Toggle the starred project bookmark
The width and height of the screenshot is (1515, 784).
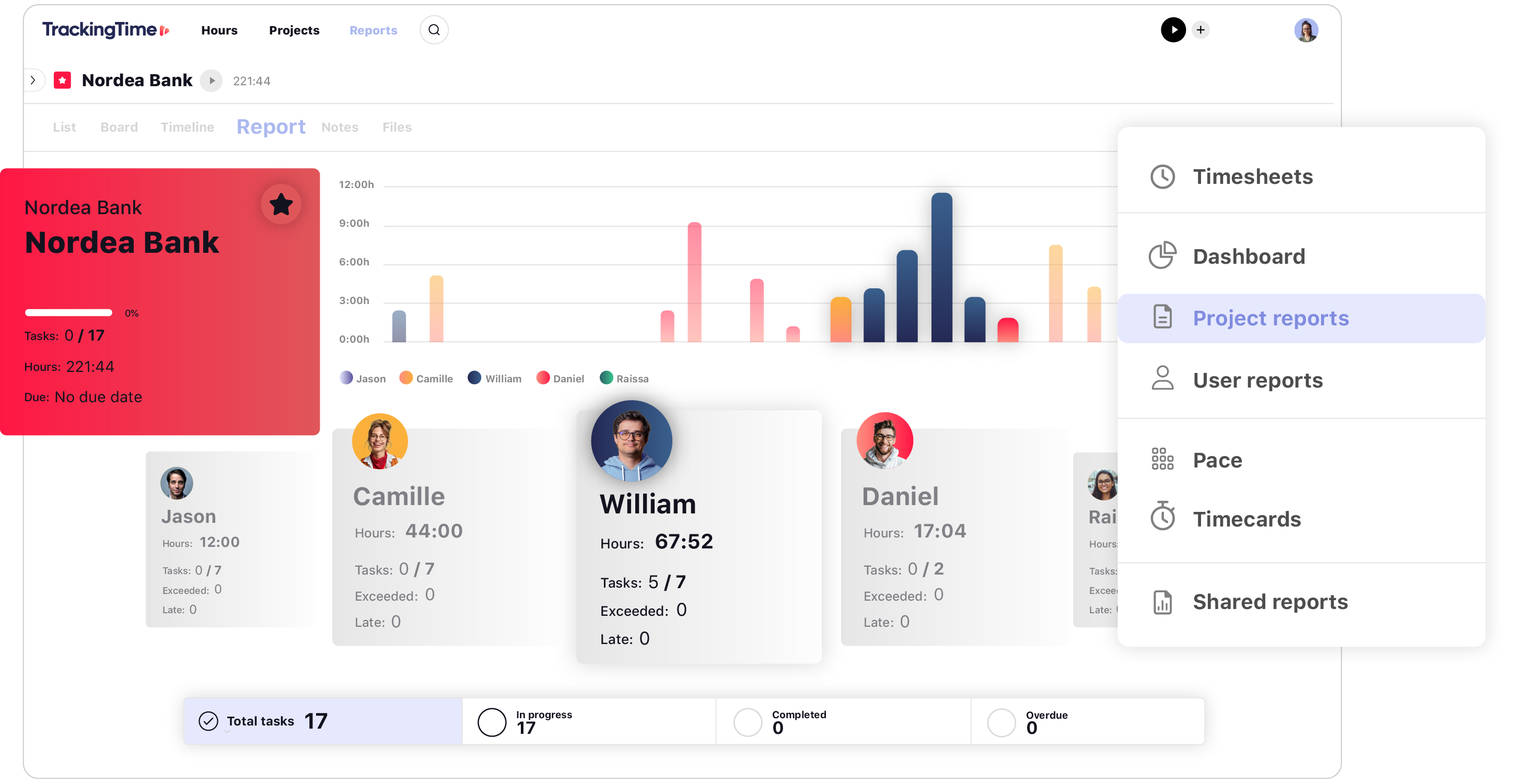[x=282, y=205]
